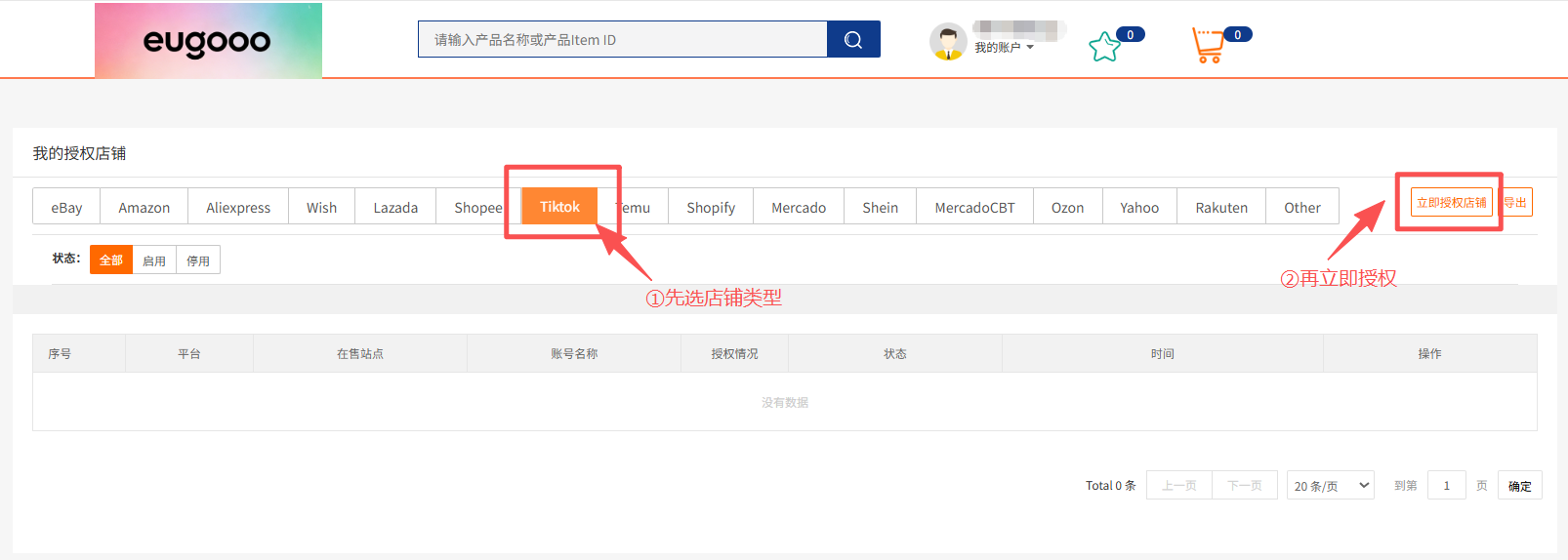1568x560 pixels.
Task: Click the 立即授权店铺 button
Action: coord(1451,202)
